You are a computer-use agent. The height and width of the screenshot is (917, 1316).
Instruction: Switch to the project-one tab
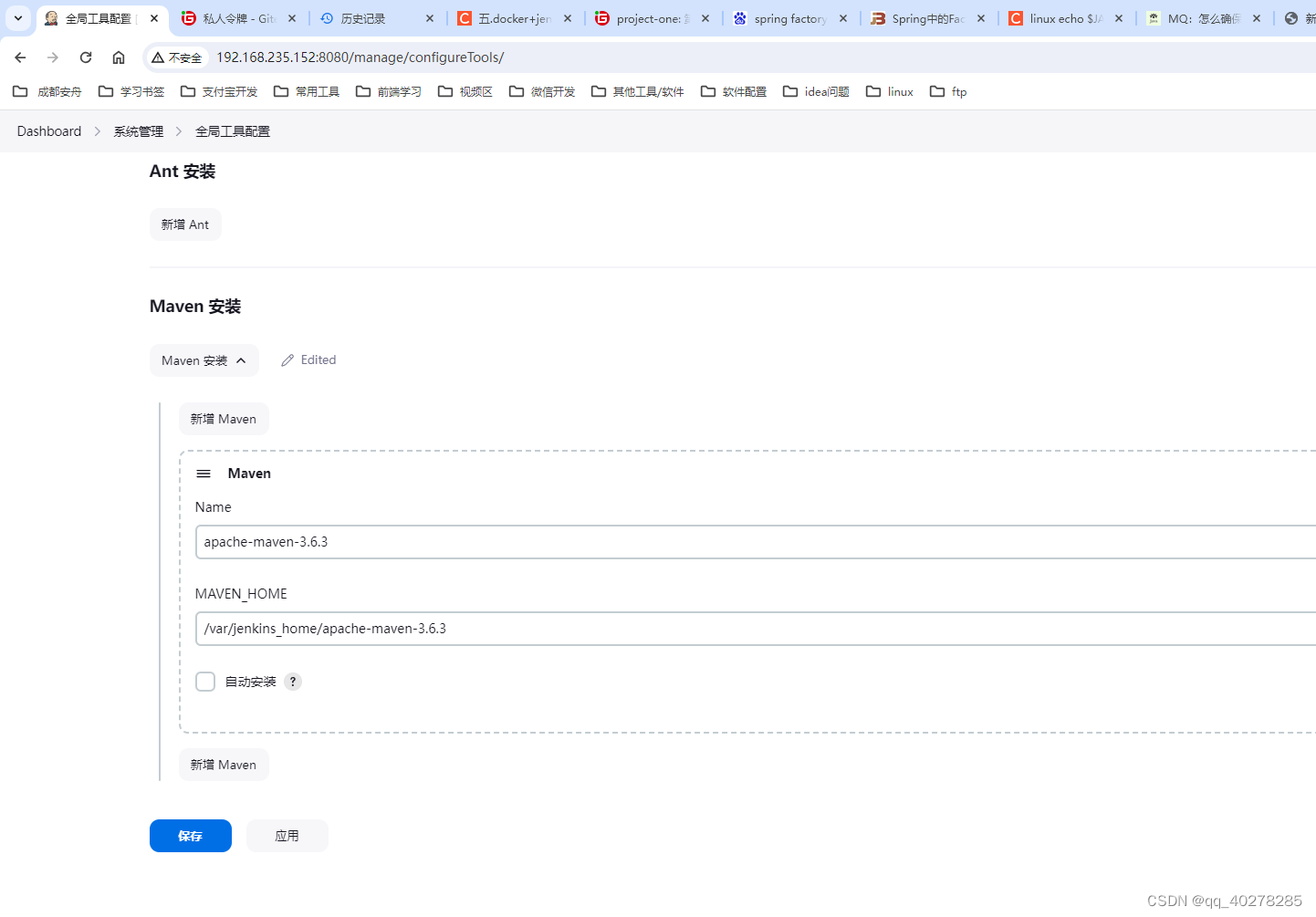pos(653,18)
